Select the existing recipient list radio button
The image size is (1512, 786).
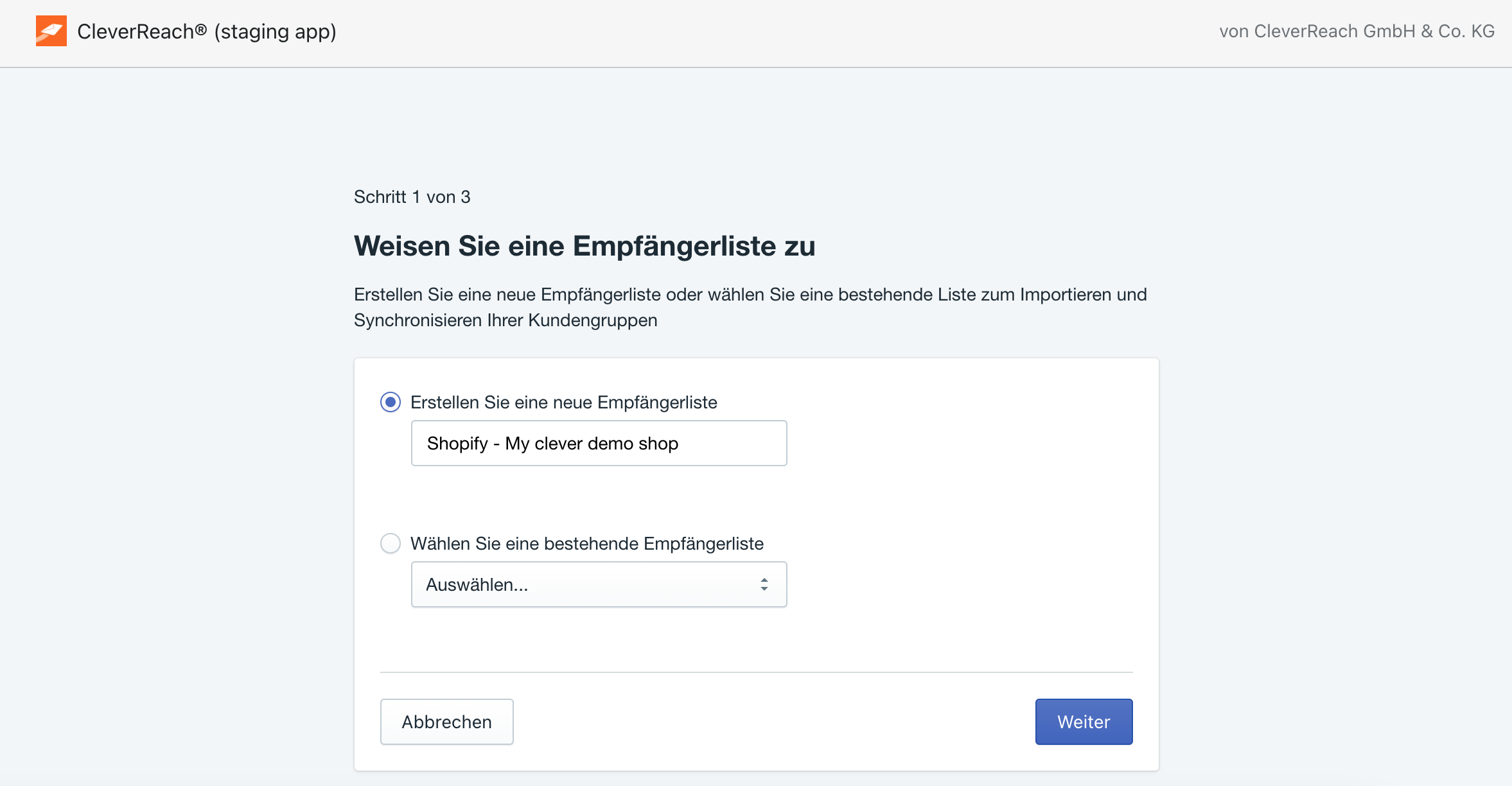391,543
